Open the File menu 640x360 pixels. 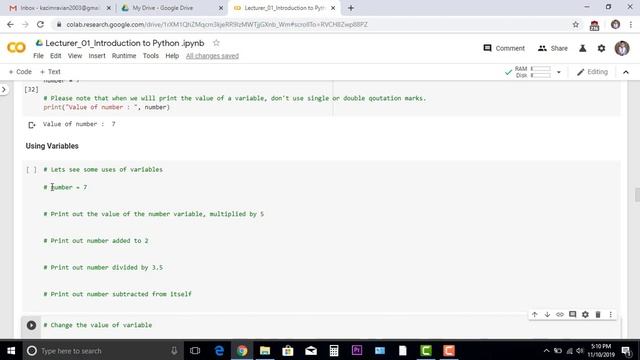tap(38, 56)
